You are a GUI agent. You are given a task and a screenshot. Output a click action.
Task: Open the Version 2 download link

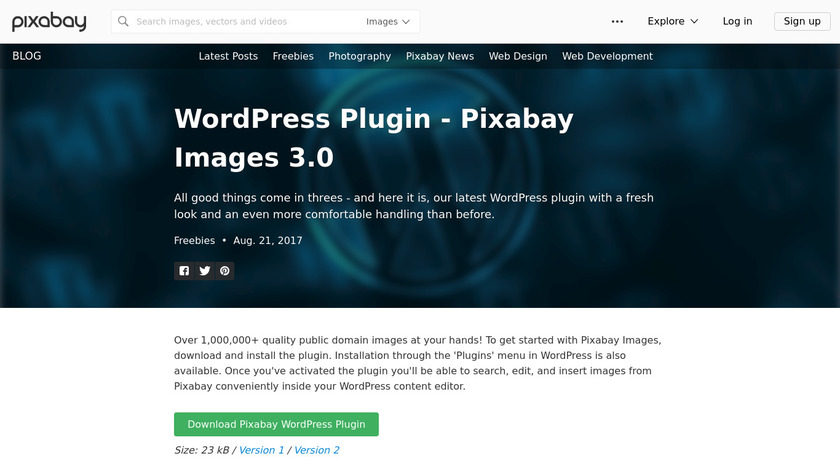click(317, 450)
